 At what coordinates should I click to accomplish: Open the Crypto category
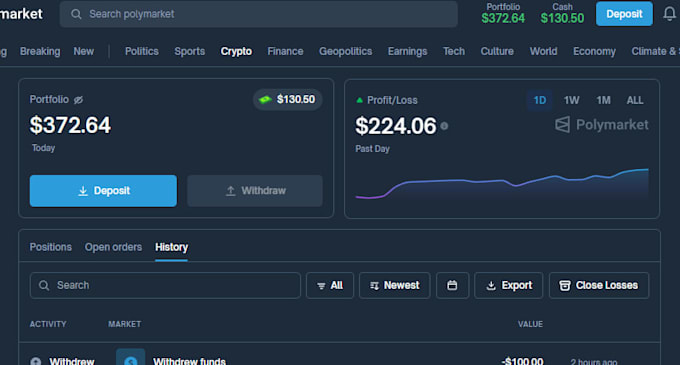(236, 51)
